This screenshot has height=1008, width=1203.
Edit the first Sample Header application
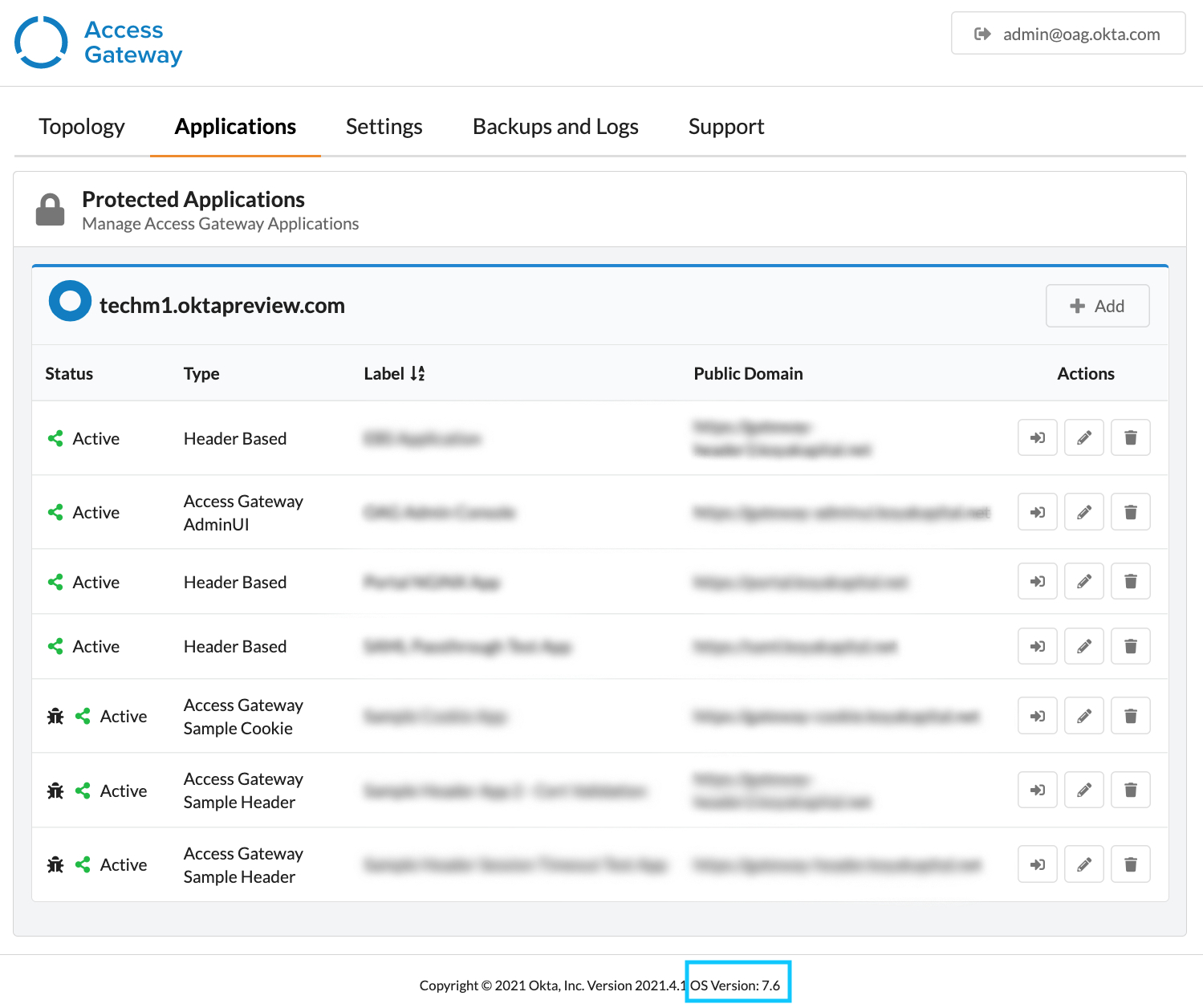[1083, 790]
